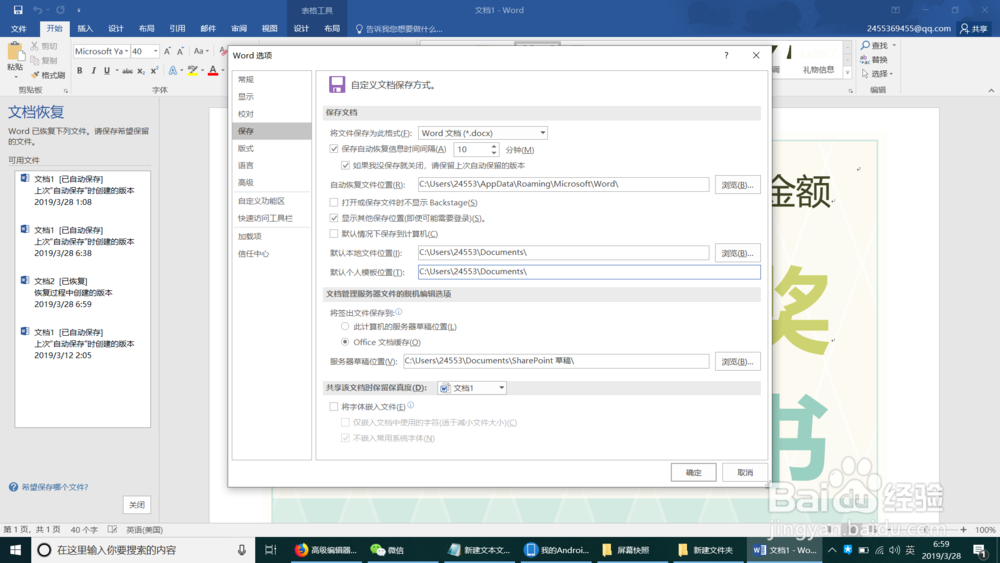1000x563 pixels.
Task: Switch to the Insert (插入) ribbon tab
Action: (85, 29)
